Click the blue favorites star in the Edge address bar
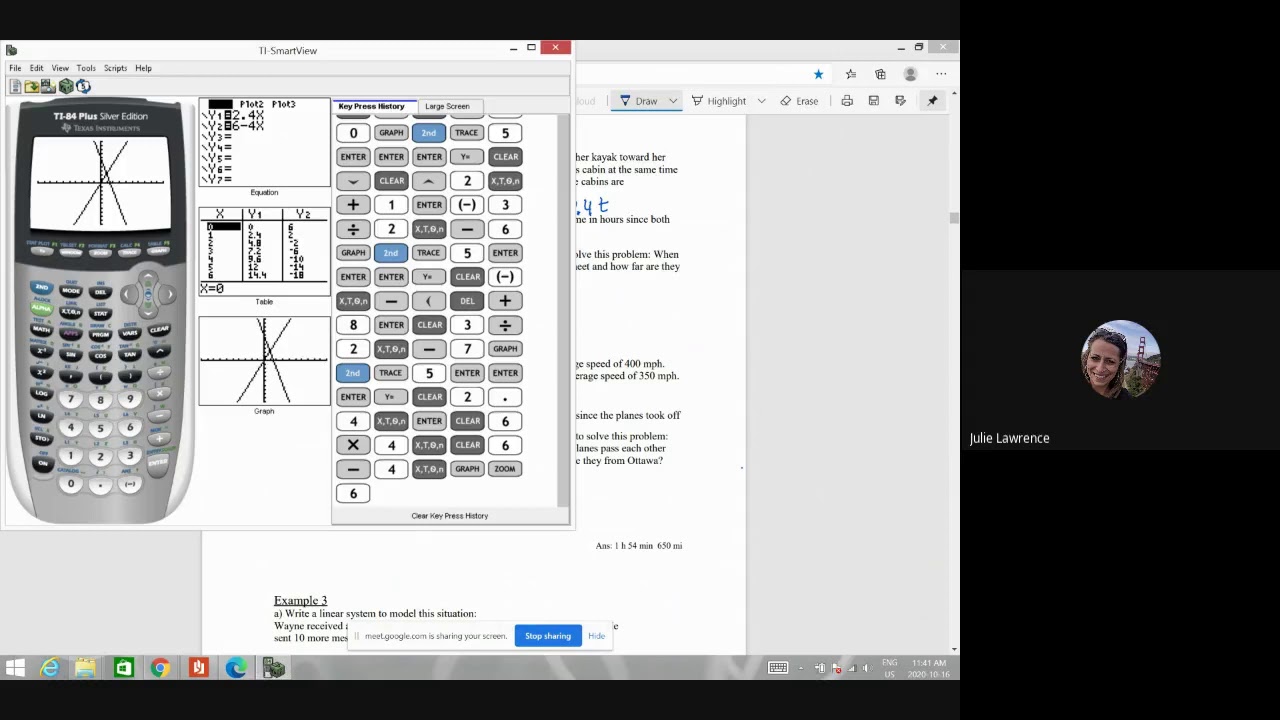 coord(818,74)
